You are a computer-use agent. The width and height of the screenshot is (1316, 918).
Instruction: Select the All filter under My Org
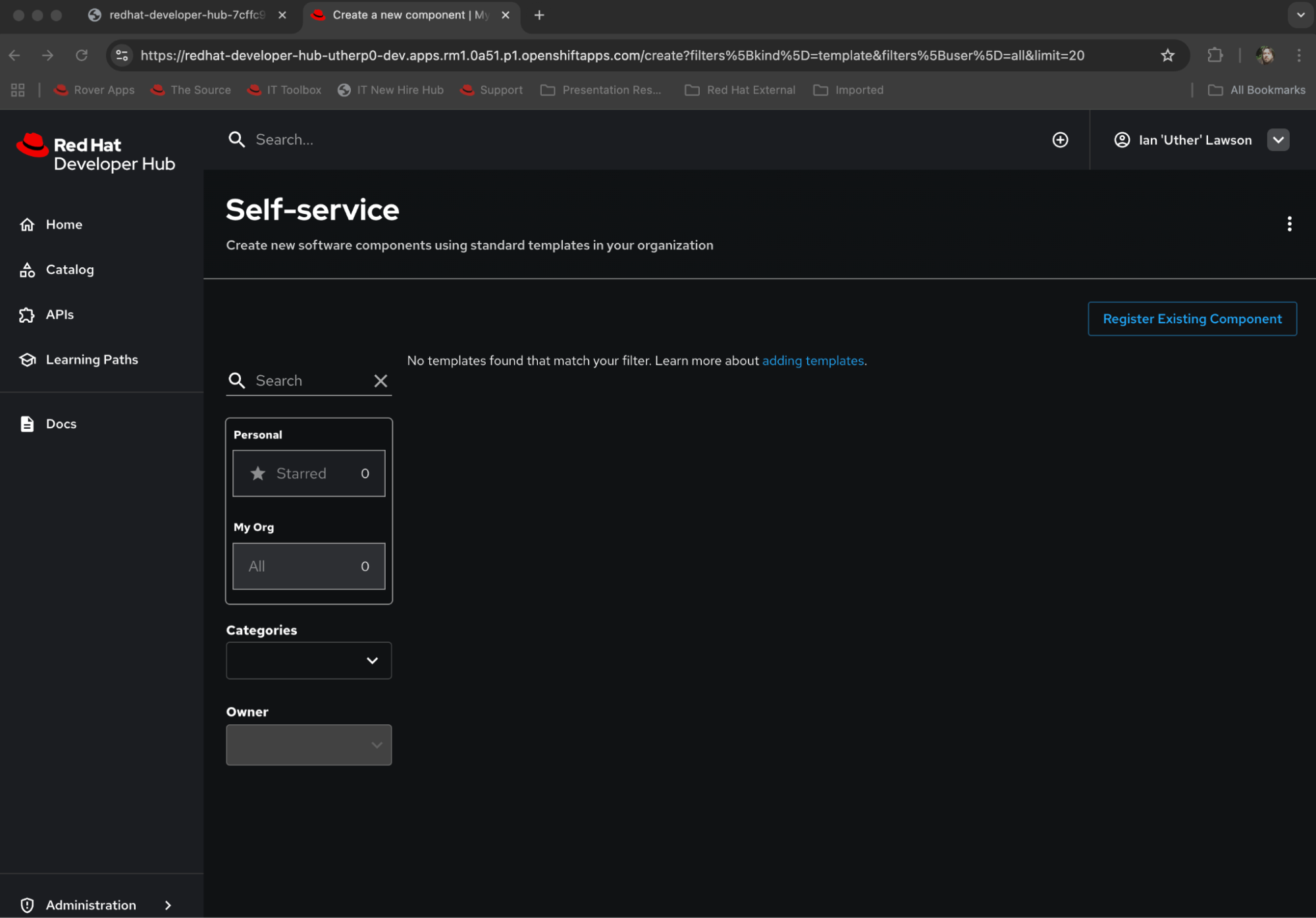(x=308, y=566)
